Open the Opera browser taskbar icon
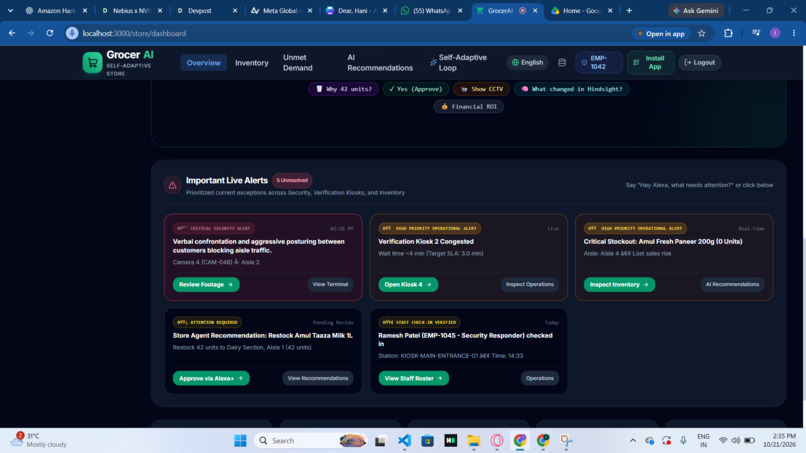Screen dimensions: 806x453 (x=497, y=441)
